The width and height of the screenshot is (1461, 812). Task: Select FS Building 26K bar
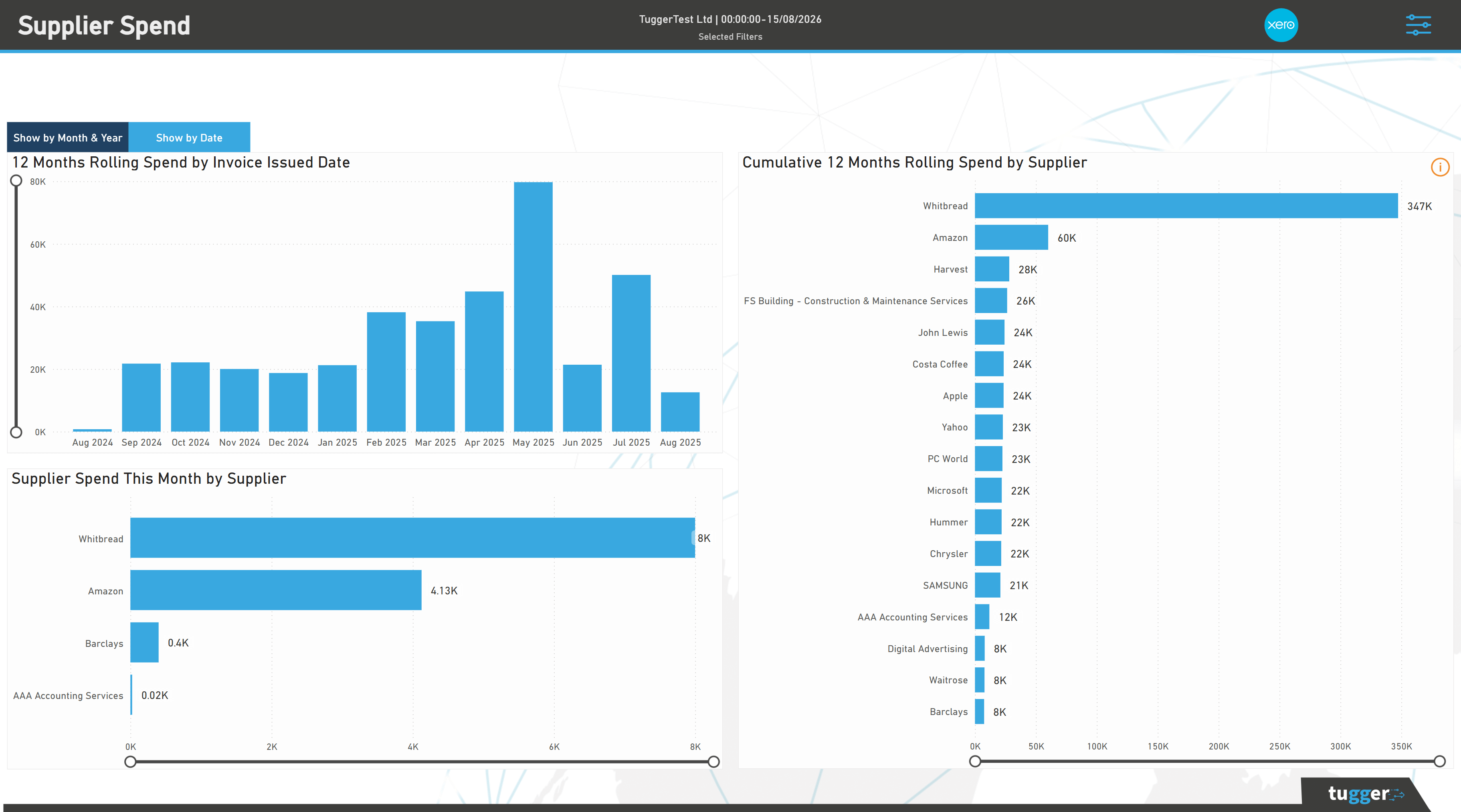tap(991, 301)
